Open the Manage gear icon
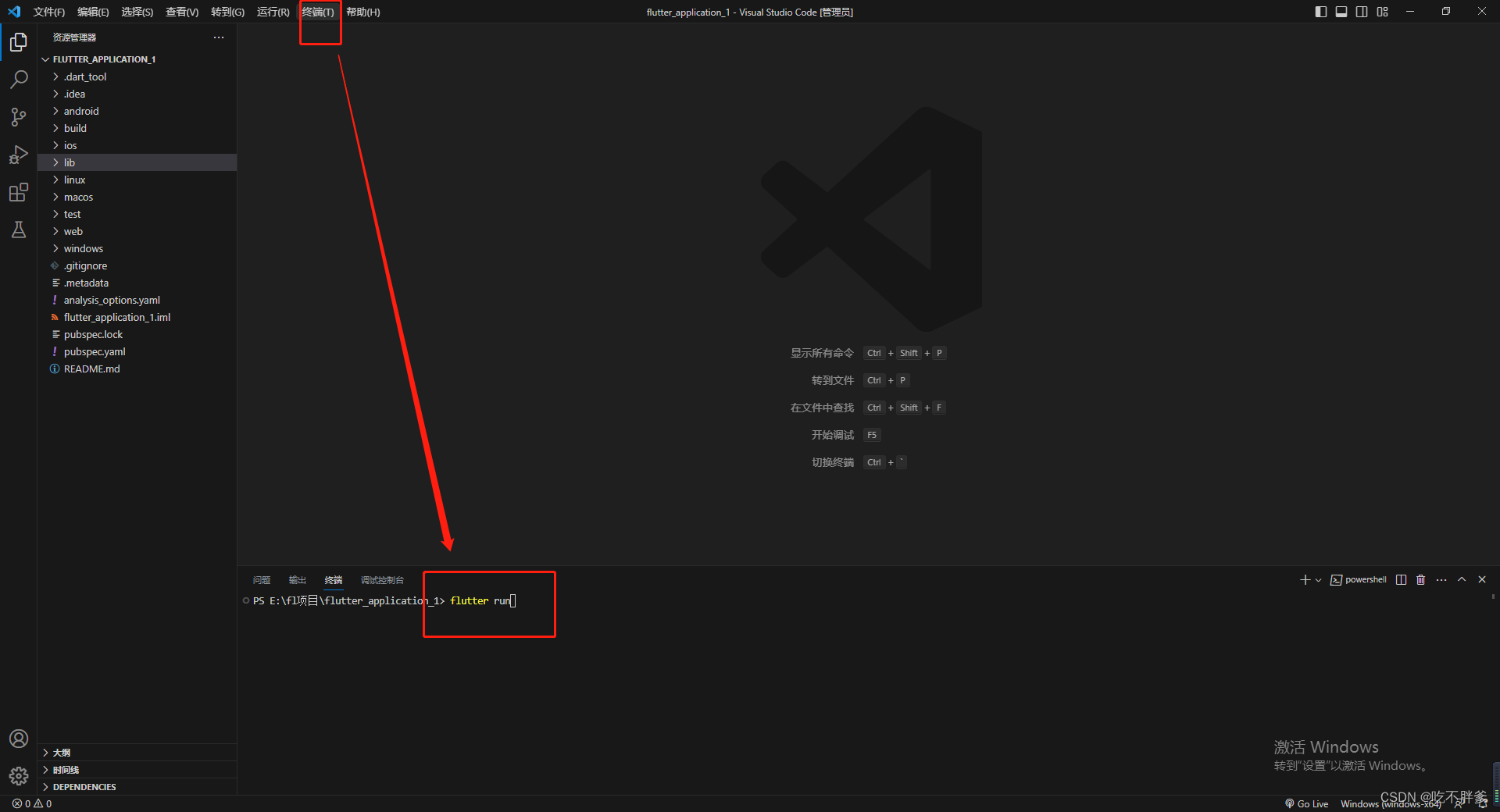1500x812 pixels. coord(19,776)
